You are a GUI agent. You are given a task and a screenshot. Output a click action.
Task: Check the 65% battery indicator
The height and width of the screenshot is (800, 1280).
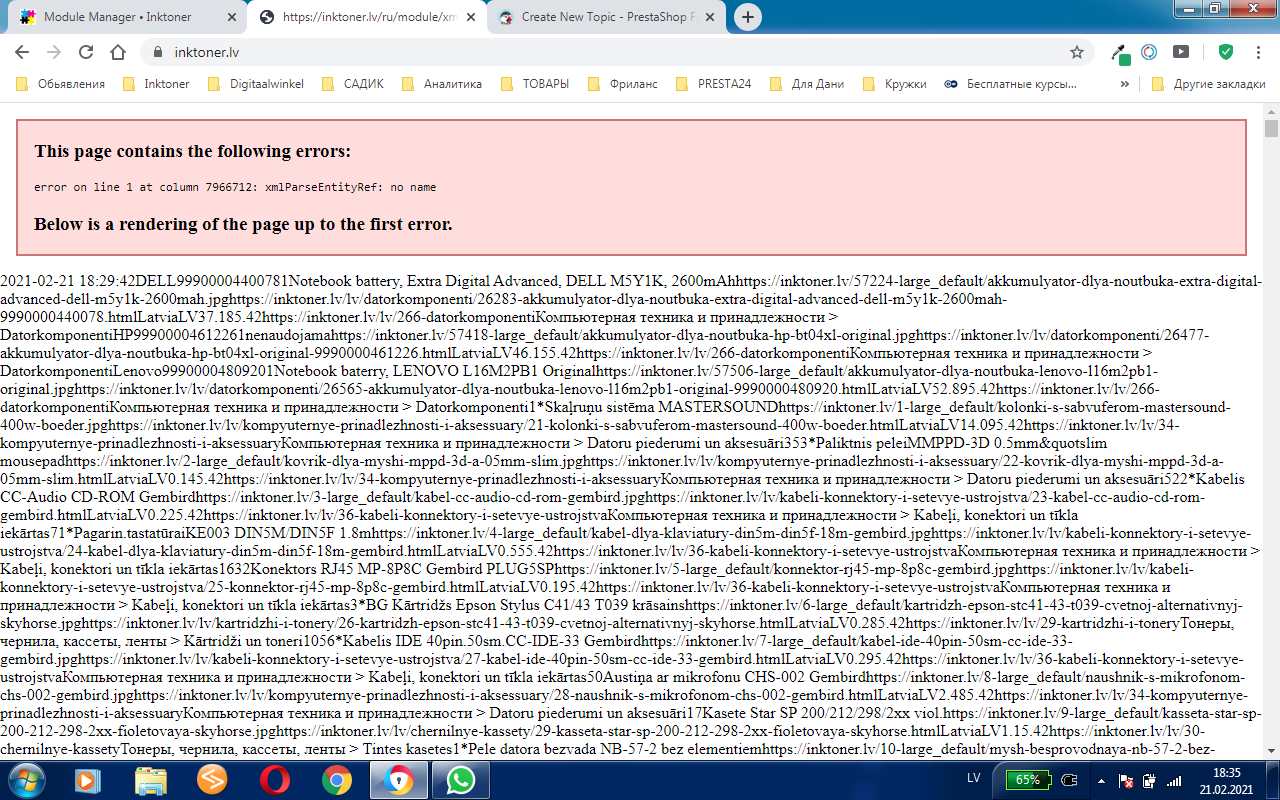(x=1029, y=780)
